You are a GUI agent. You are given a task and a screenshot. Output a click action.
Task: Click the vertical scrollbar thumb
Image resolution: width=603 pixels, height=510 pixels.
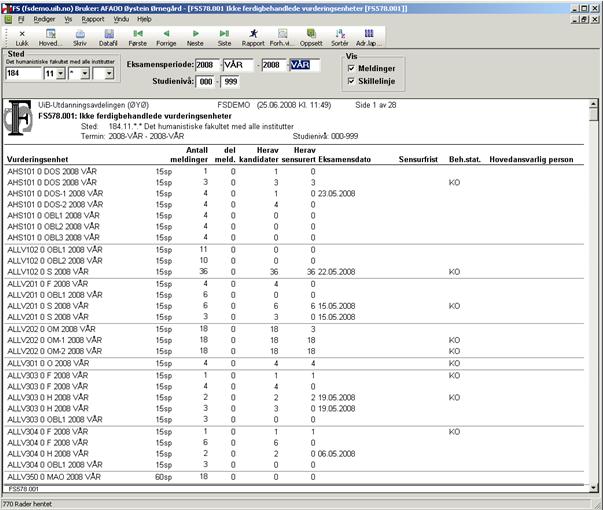(x=593, y=115)
